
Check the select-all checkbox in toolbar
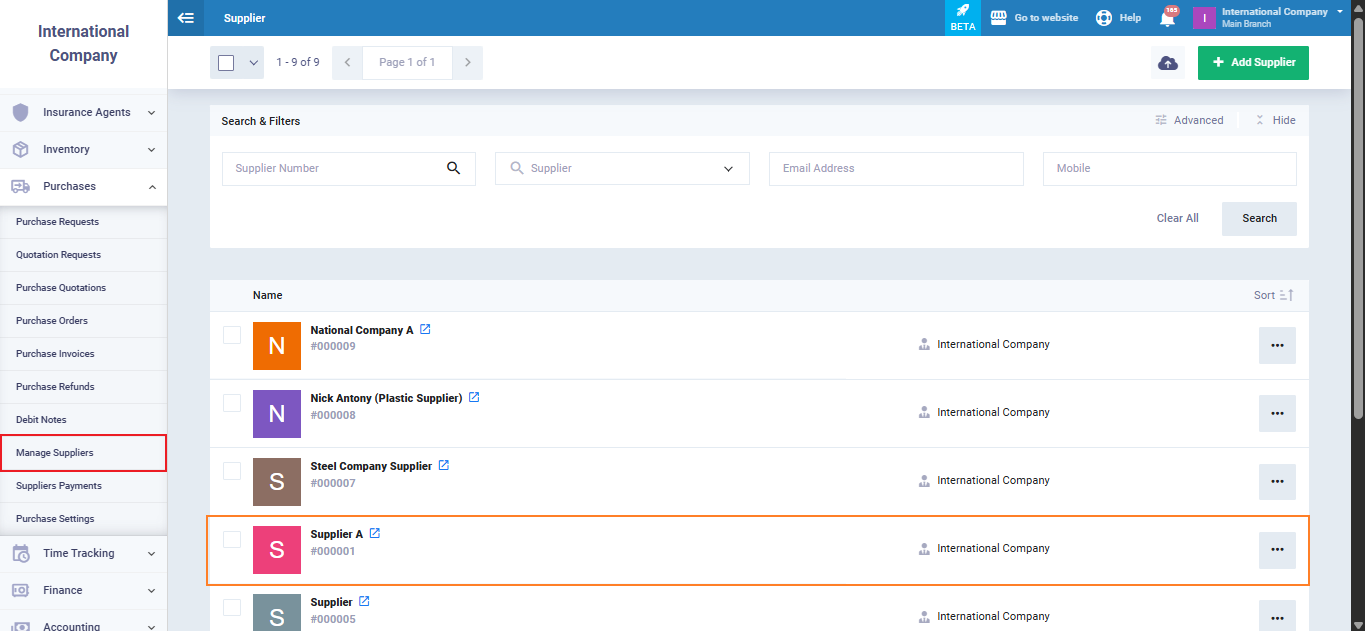click(226, 63)
